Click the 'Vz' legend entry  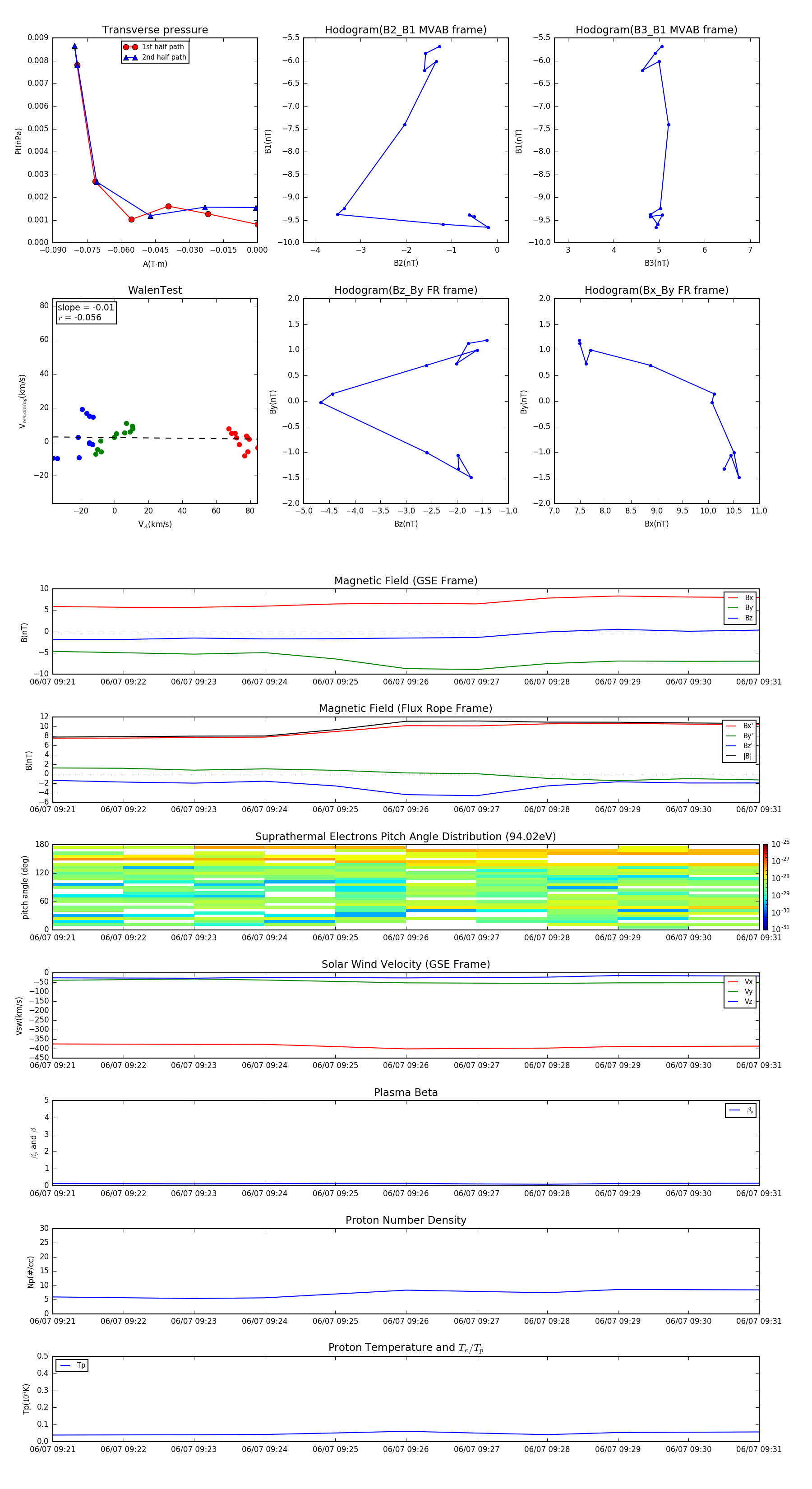(740, 1002)
